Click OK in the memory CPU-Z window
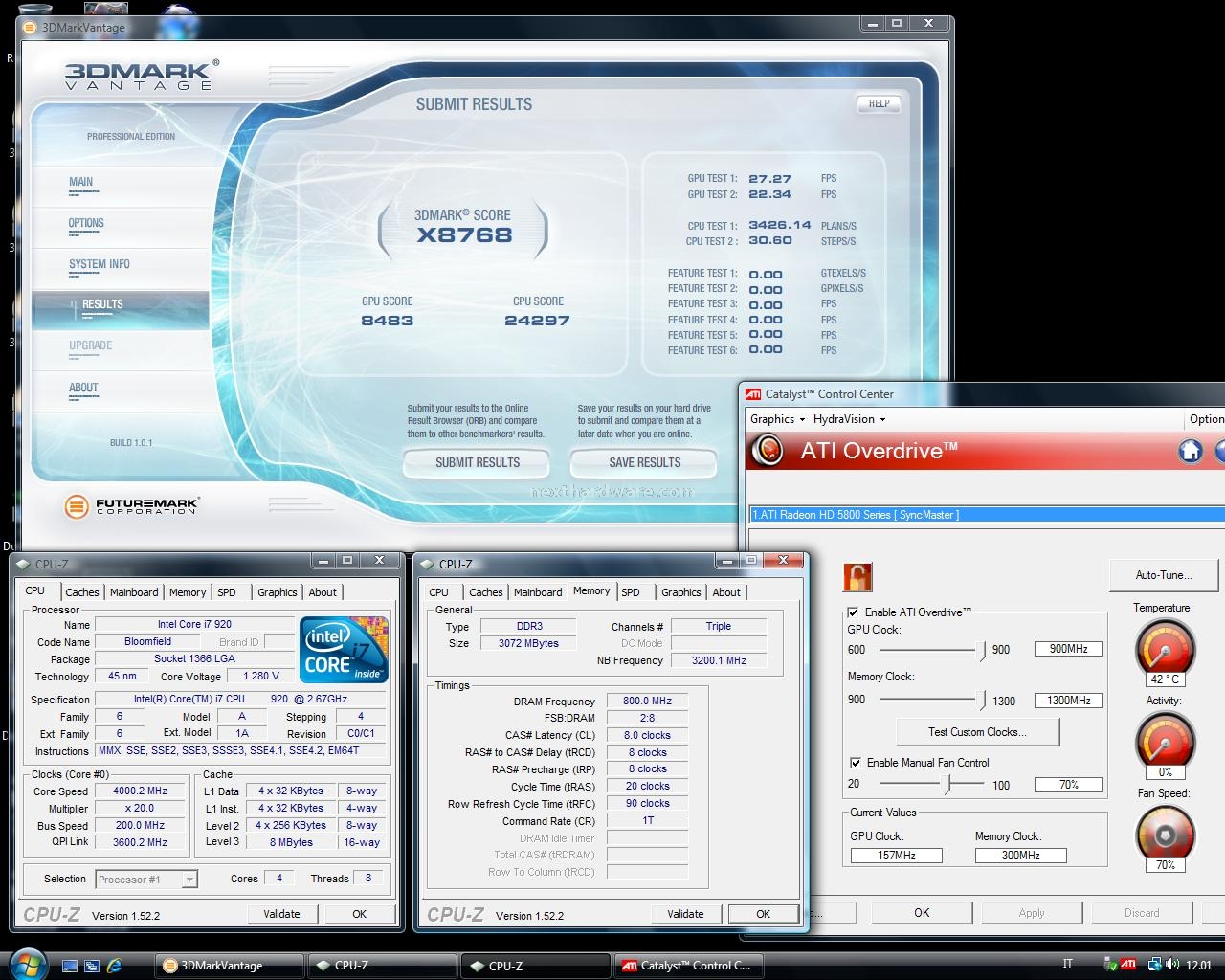Screen dimensions: 1225x980 pos(763,914)
